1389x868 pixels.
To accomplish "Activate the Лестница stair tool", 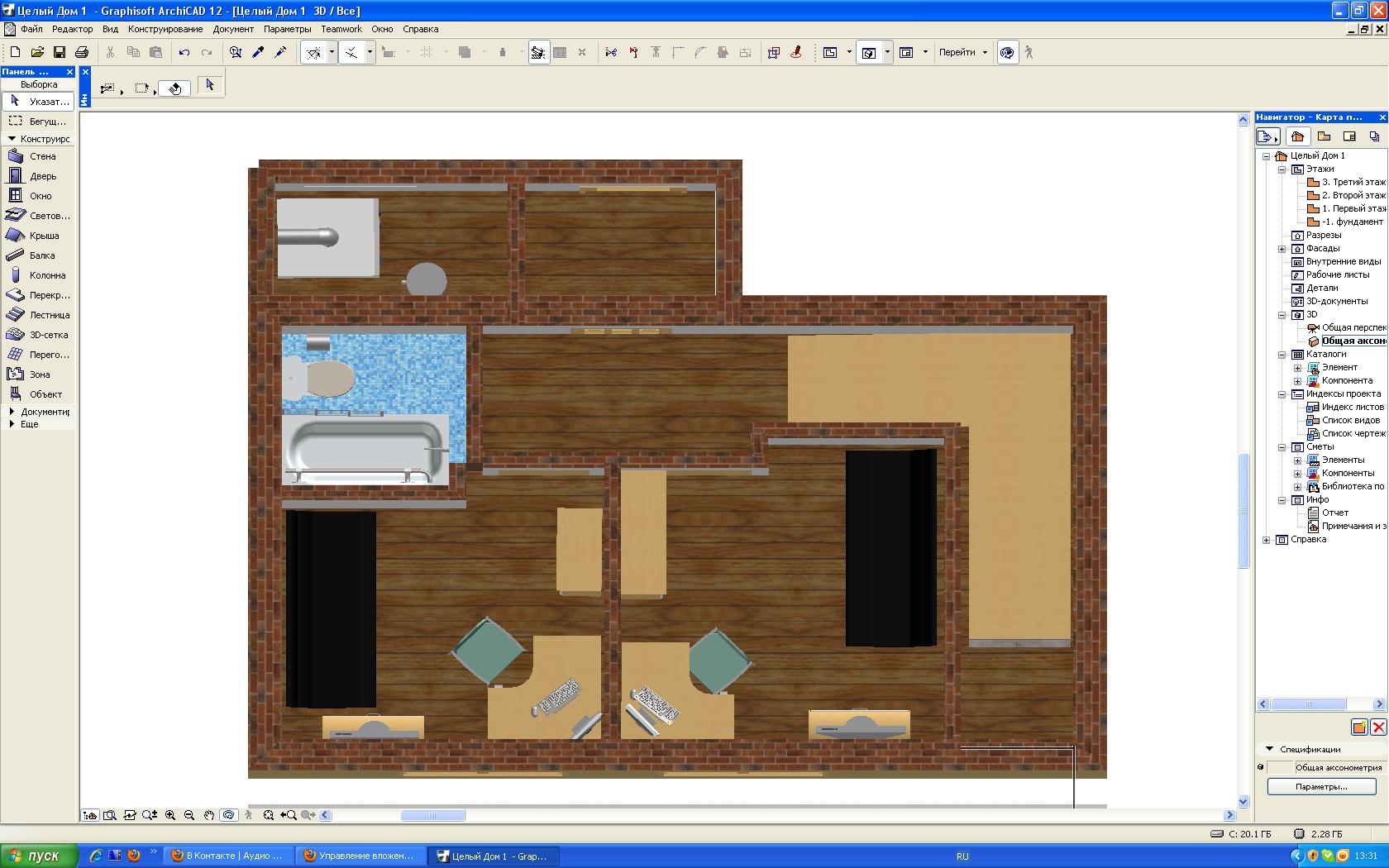I will (x=38, y=315).
